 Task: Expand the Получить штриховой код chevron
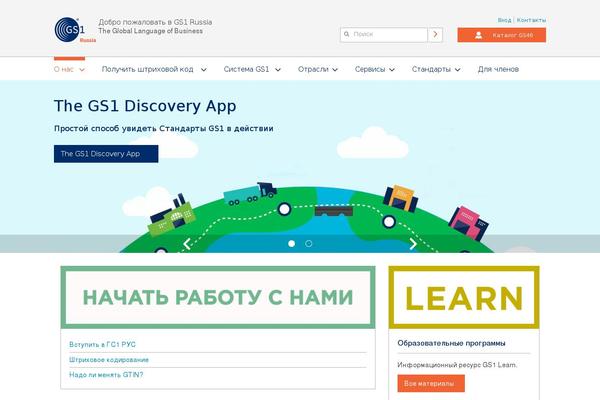[x=204, y=70]
